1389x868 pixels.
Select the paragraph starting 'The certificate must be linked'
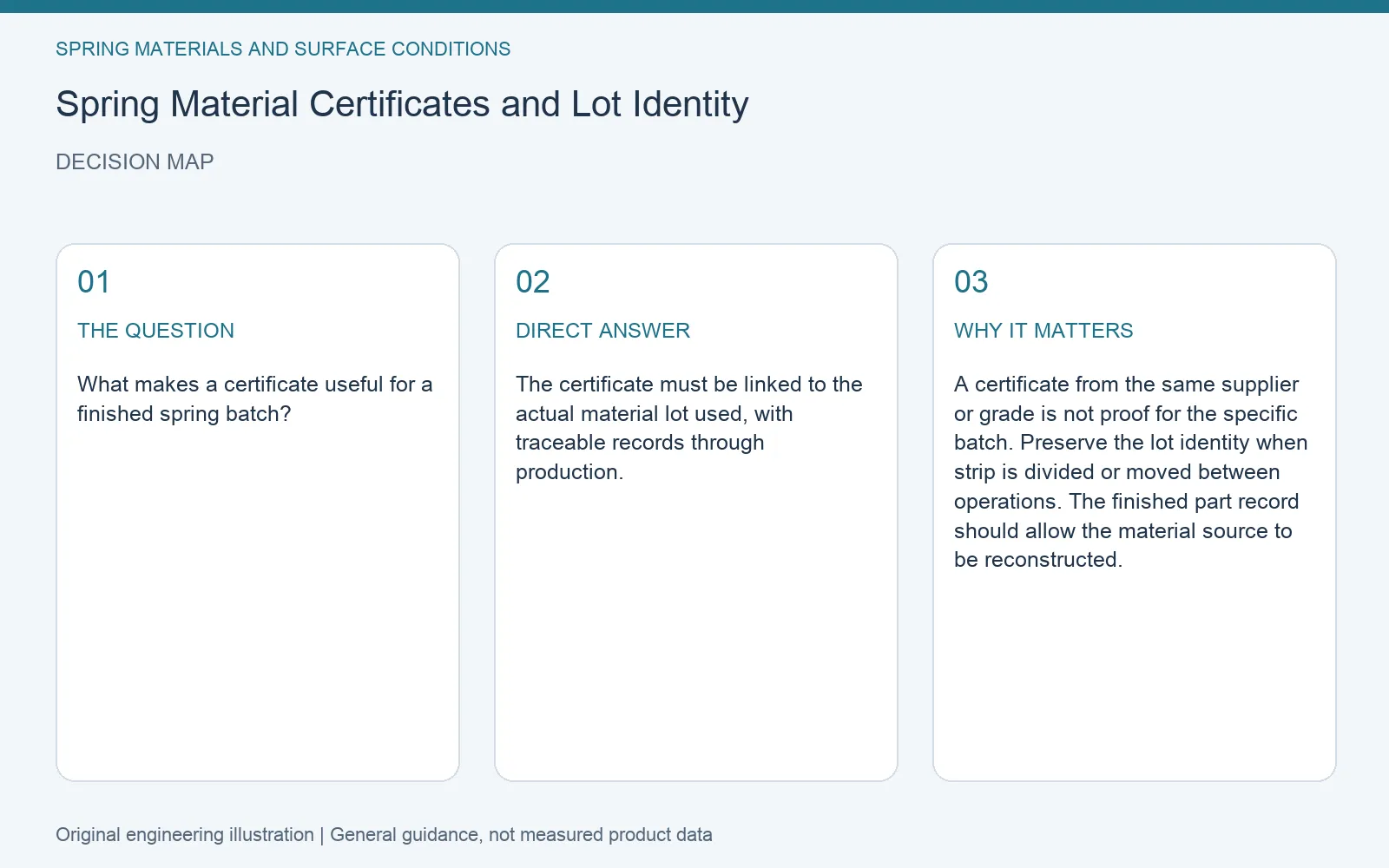click(x=689, y=428)
